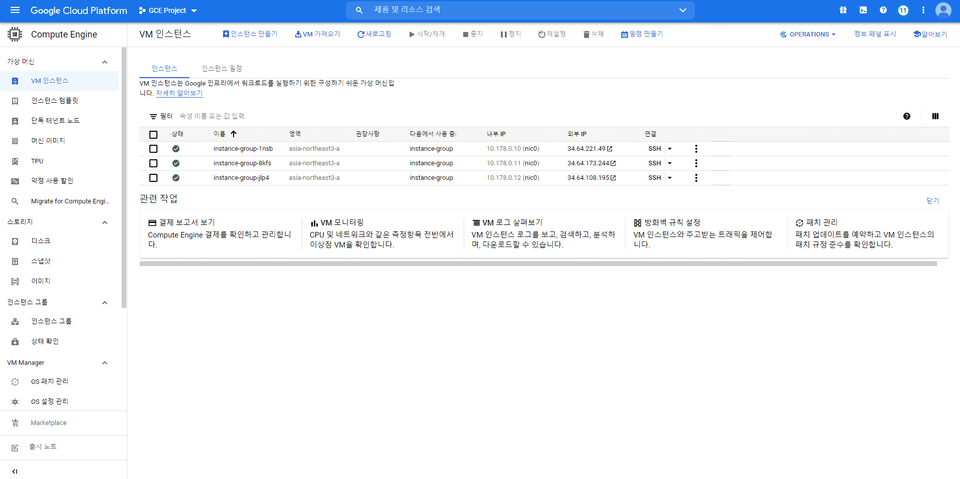
Task: Activate Cloud Shell terminal icon
Action: [x=863, y=10]
